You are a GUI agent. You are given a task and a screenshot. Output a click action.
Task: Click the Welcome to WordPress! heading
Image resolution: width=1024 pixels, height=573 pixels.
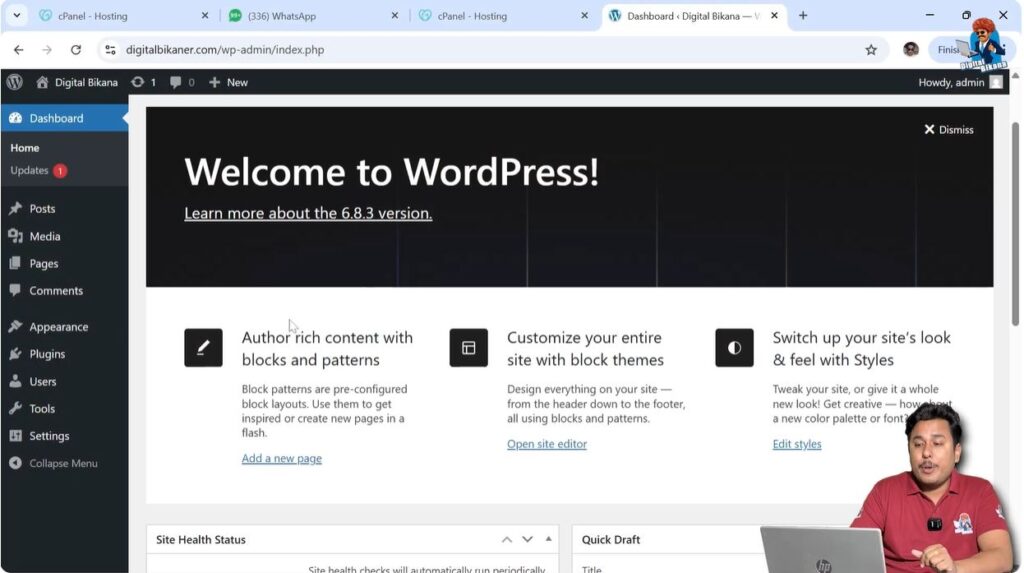pos(391,172)
